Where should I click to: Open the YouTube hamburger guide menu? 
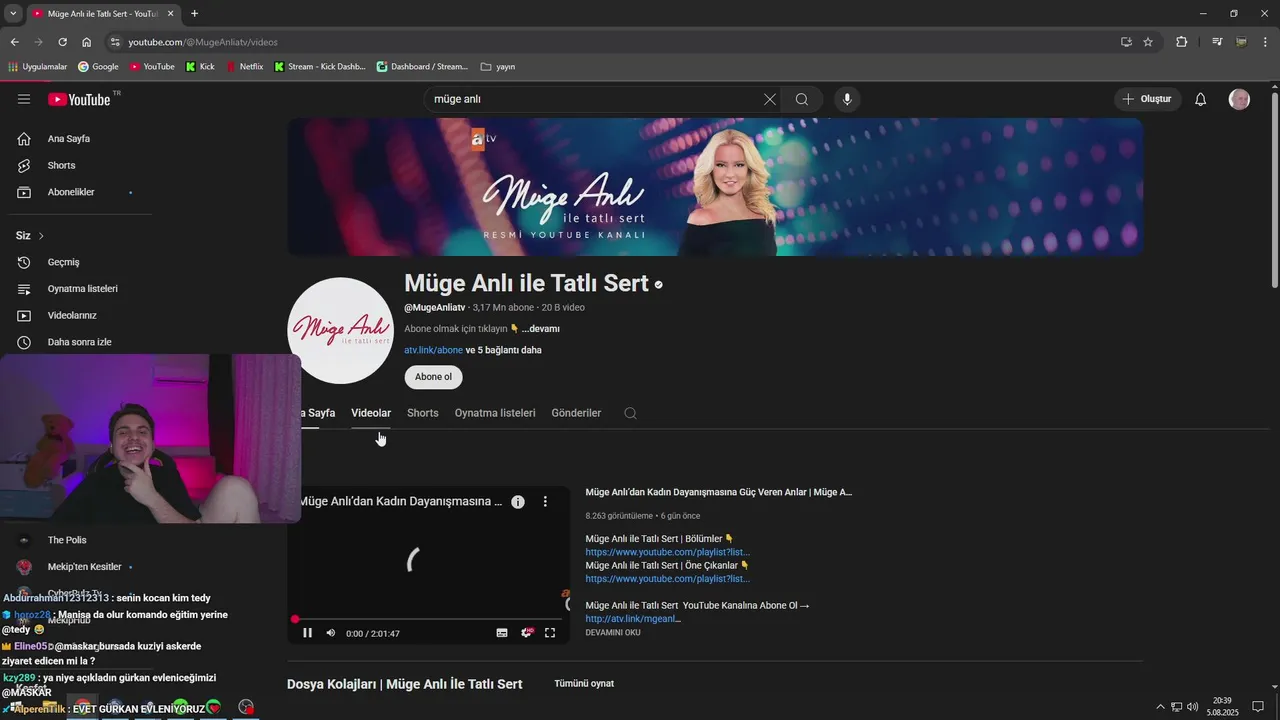click(x=24, y=99)
